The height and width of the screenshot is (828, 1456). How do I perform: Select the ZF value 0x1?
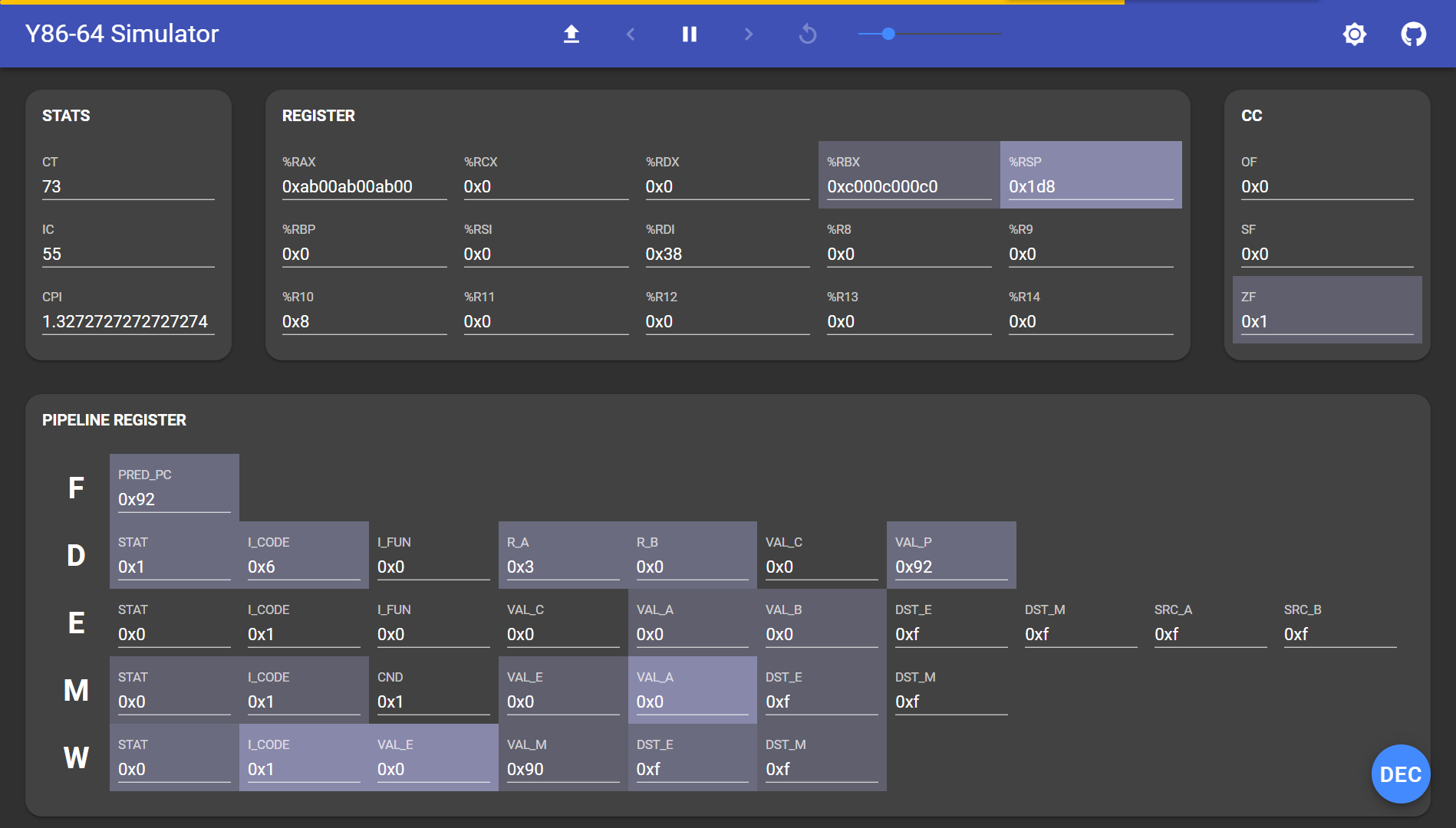point(1327,322)
